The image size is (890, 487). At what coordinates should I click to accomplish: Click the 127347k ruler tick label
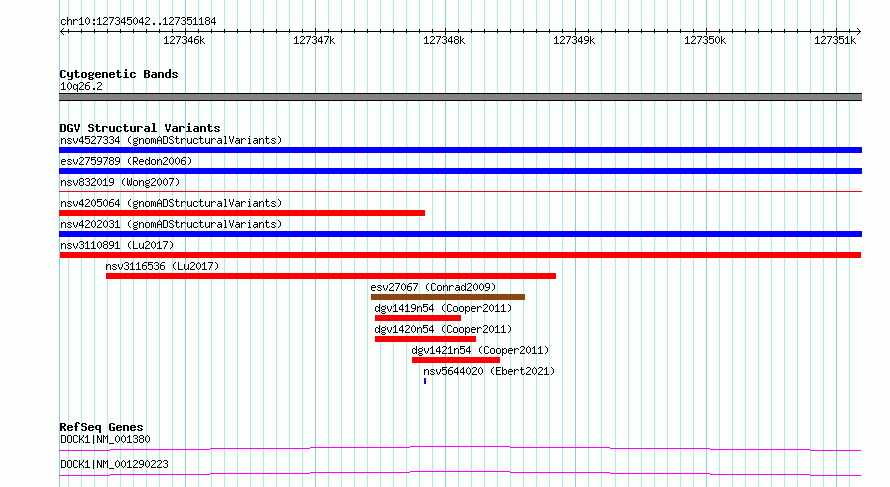point(314,40)
